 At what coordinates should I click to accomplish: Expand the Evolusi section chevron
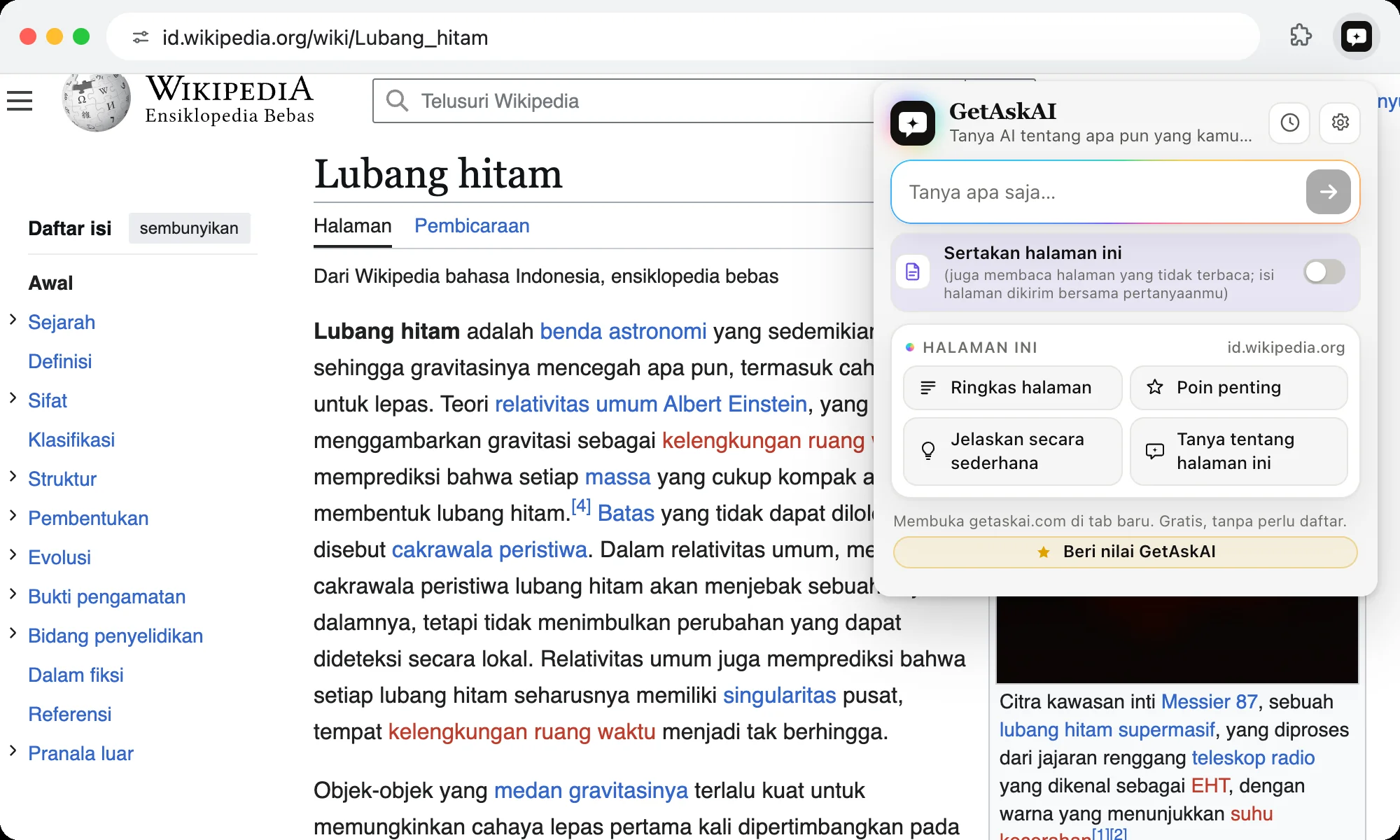click(x=13, y=555)
